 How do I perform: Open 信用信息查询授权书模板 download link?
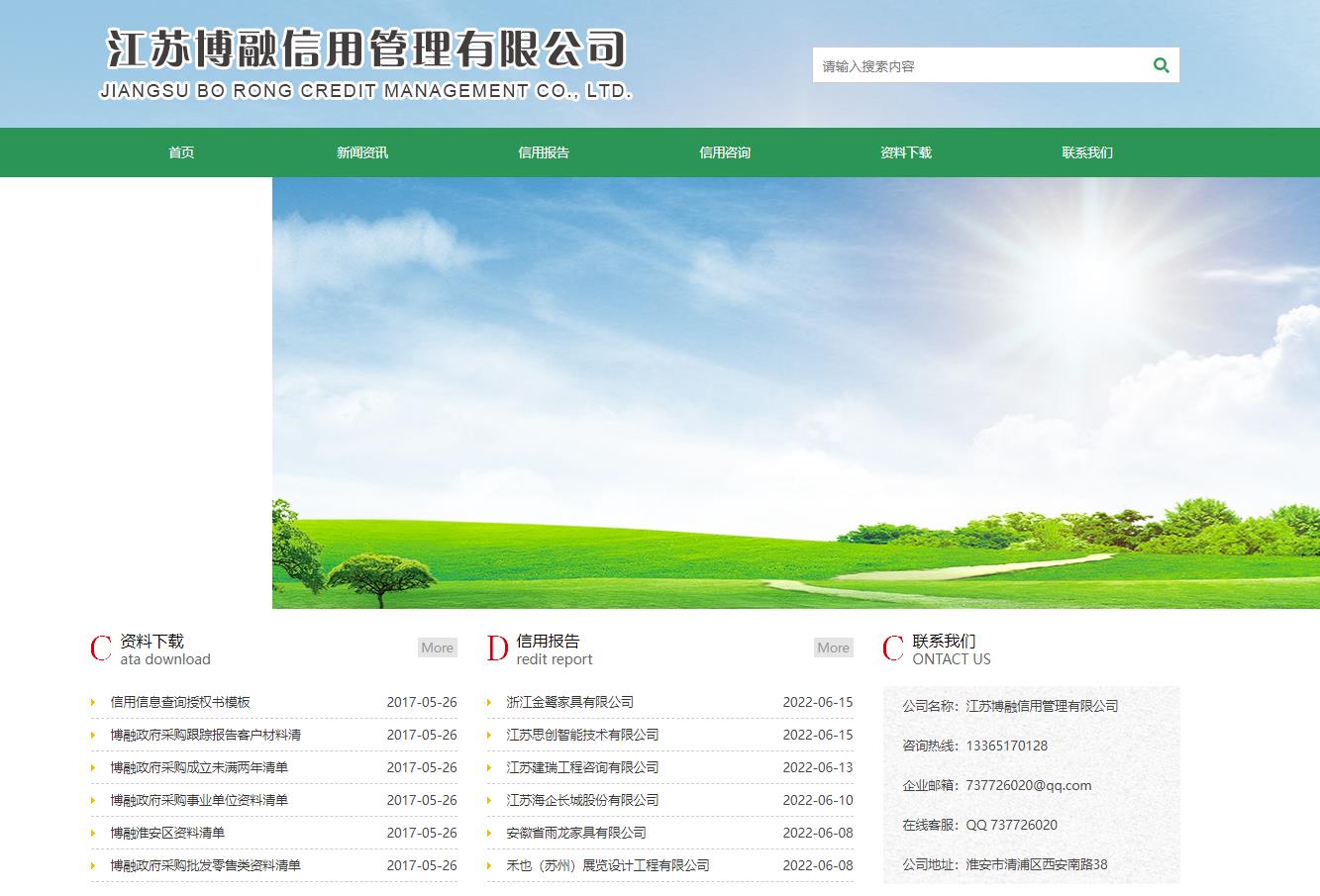[x=180, y=702]
